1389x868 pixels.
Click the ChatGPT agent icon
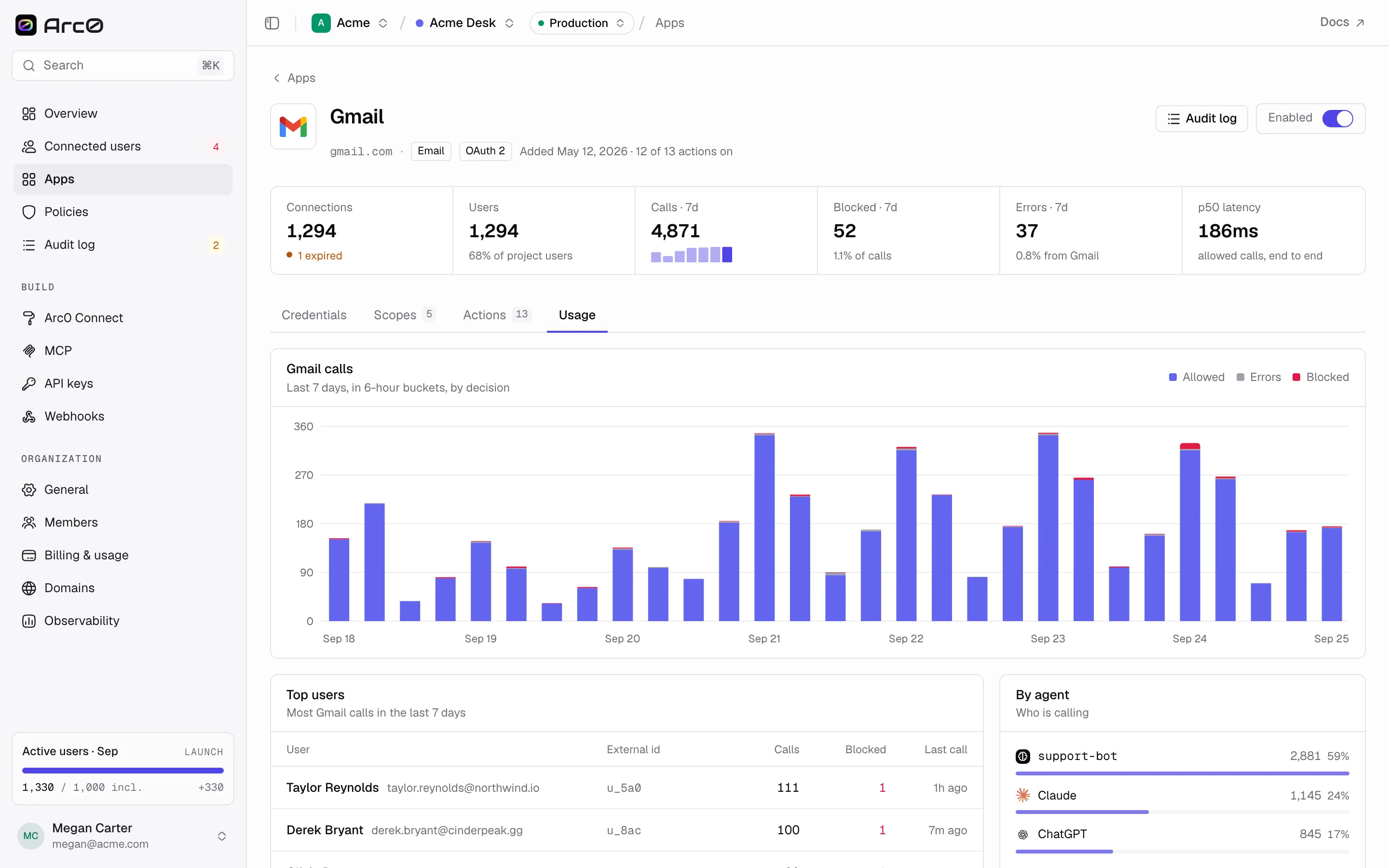[1023, 834]
